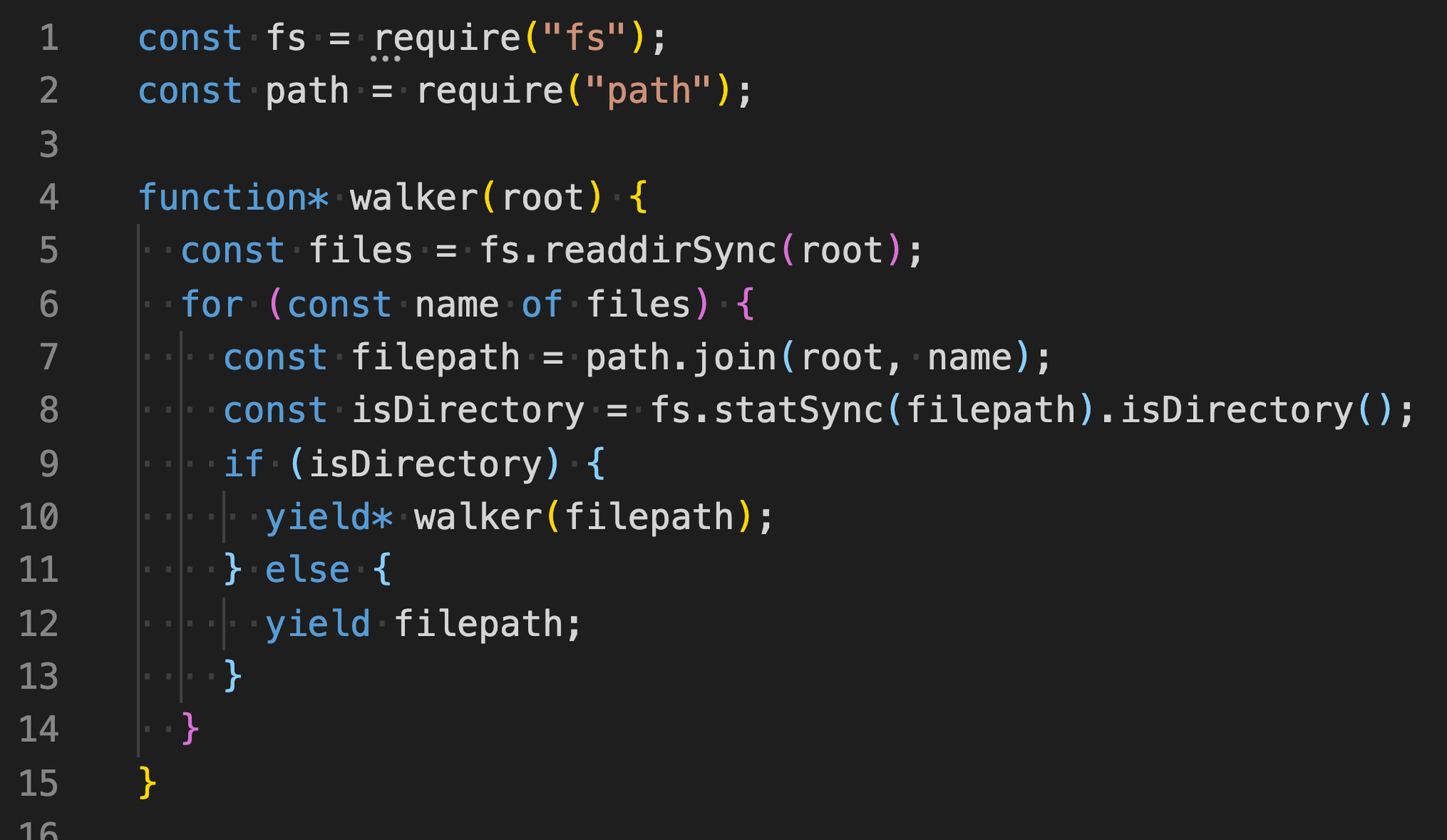Image resolution: width=1447 pixels, height=840 pixels.
Task: Click the function* keyword on line 4
Action: [x=233, y=197]
